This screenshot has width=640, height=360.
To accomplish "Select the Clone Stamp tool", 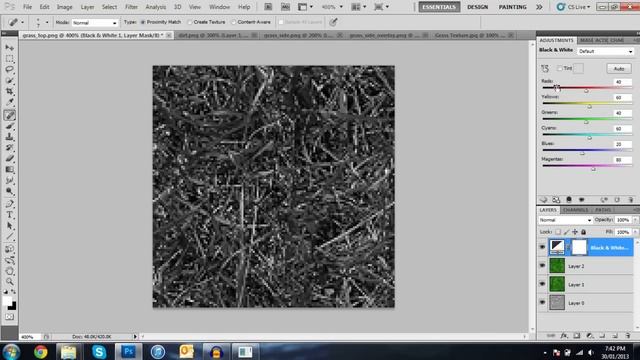I will click(9, 138).
